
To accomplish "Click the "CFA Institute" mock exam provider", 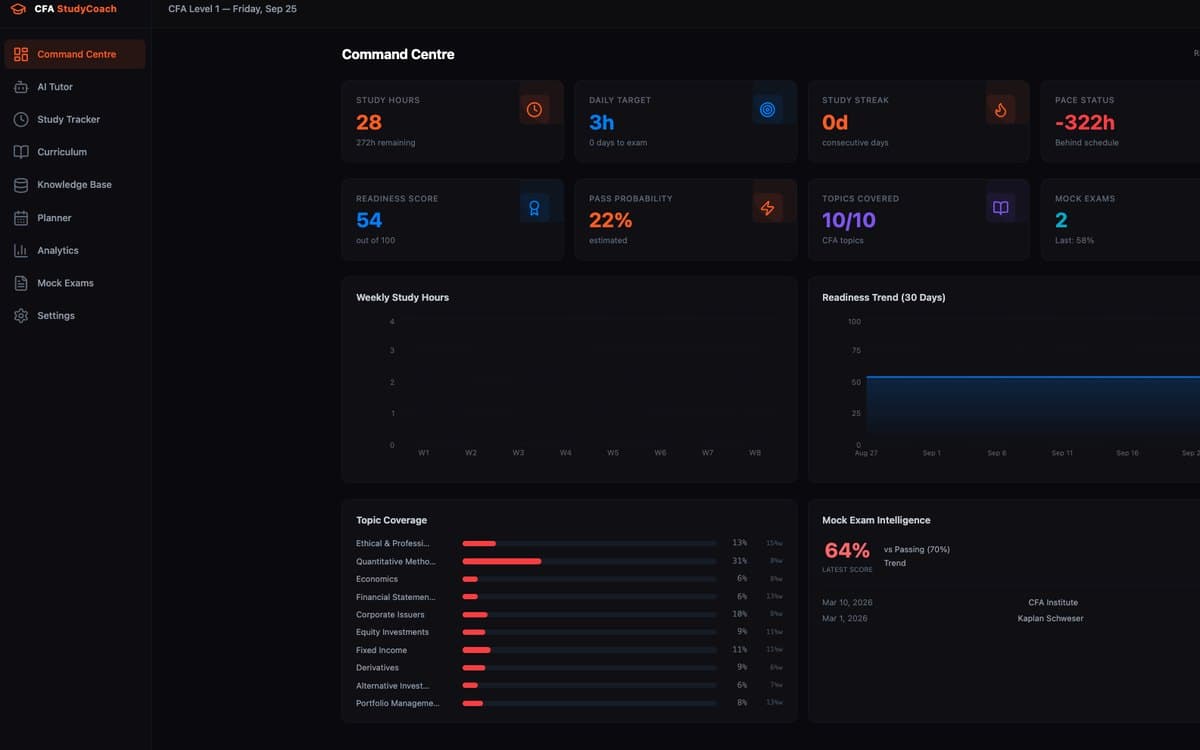I will click(1053, 603).
